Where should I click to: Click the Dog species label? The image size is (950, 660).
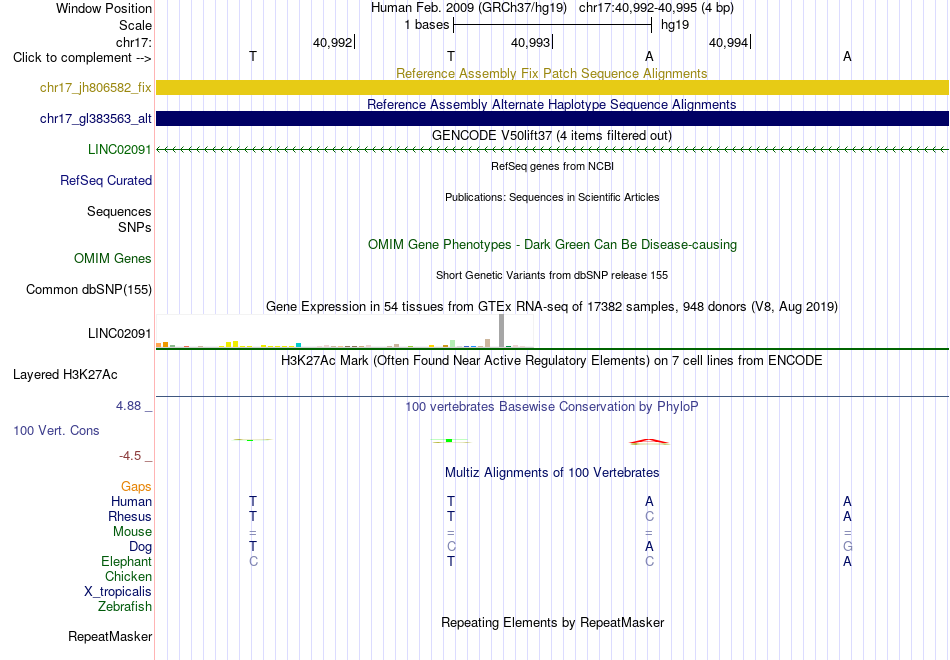[141, 547]
